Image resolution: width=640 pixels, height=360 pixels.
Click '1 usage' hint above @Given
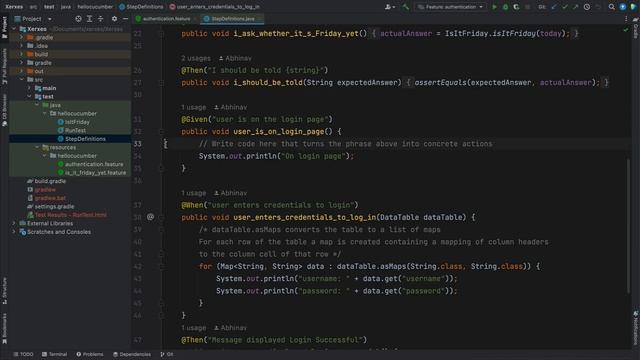[x=193, y=107]
